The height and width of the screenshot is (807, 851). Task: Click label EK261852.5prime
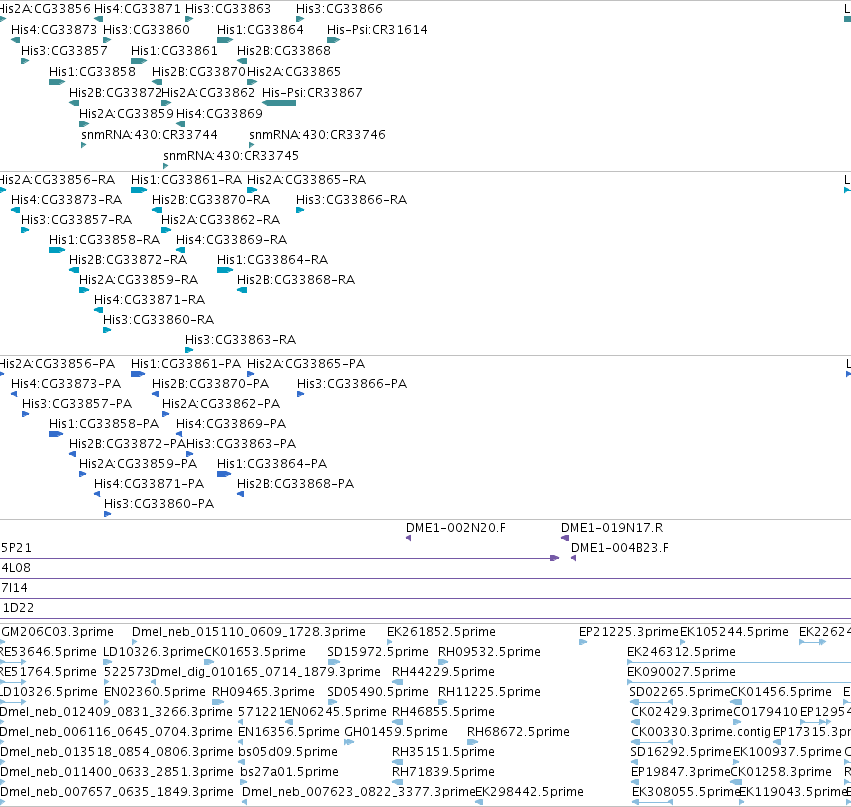click(x=441, y=632)
